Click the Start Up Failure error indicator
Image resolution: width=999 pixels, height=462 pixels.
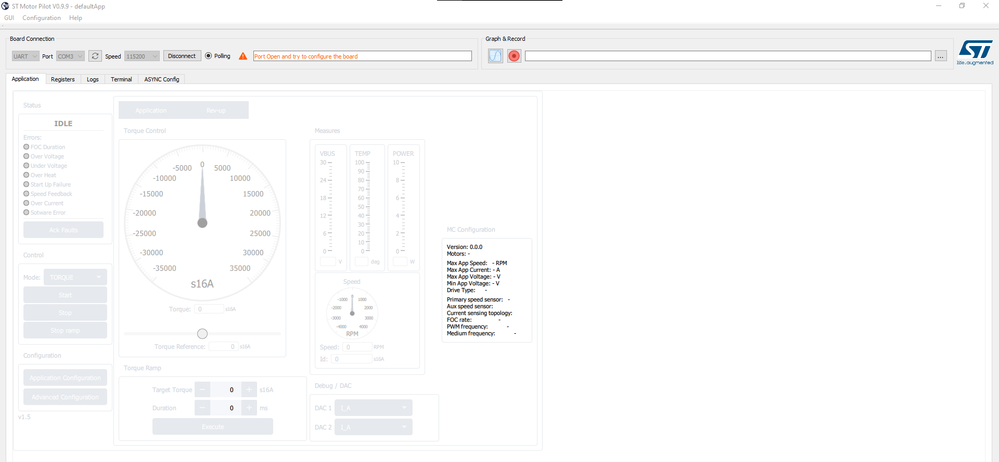(26, 184)
